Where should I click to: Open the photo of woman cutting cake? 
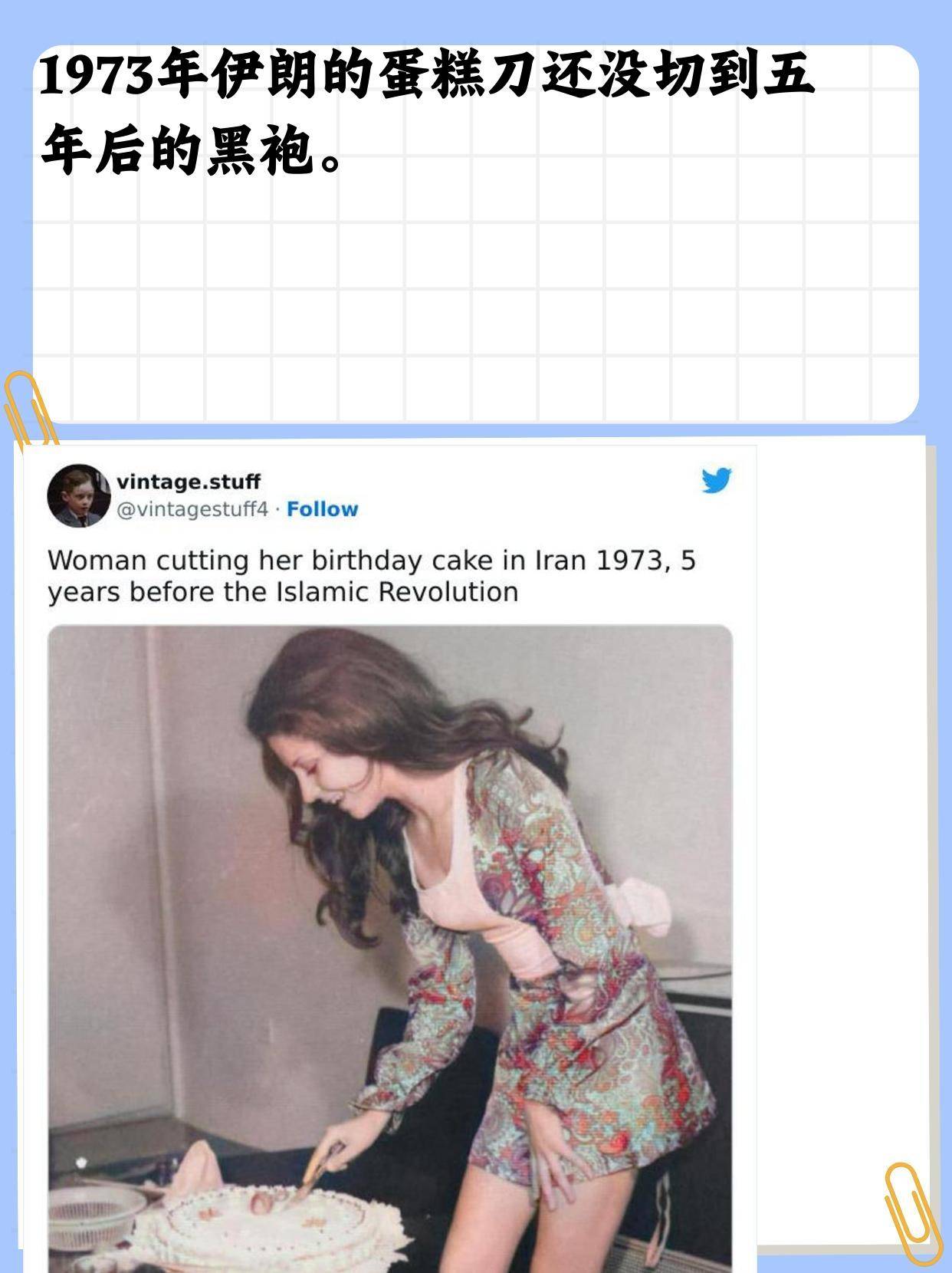pos(390,949)
